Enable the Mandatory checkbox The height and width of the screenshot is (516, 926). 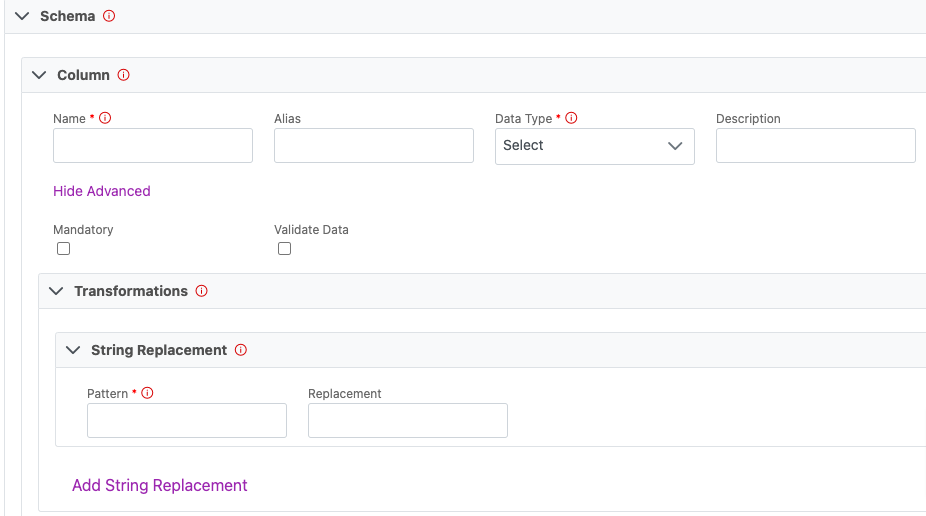[x=63, y=249]
